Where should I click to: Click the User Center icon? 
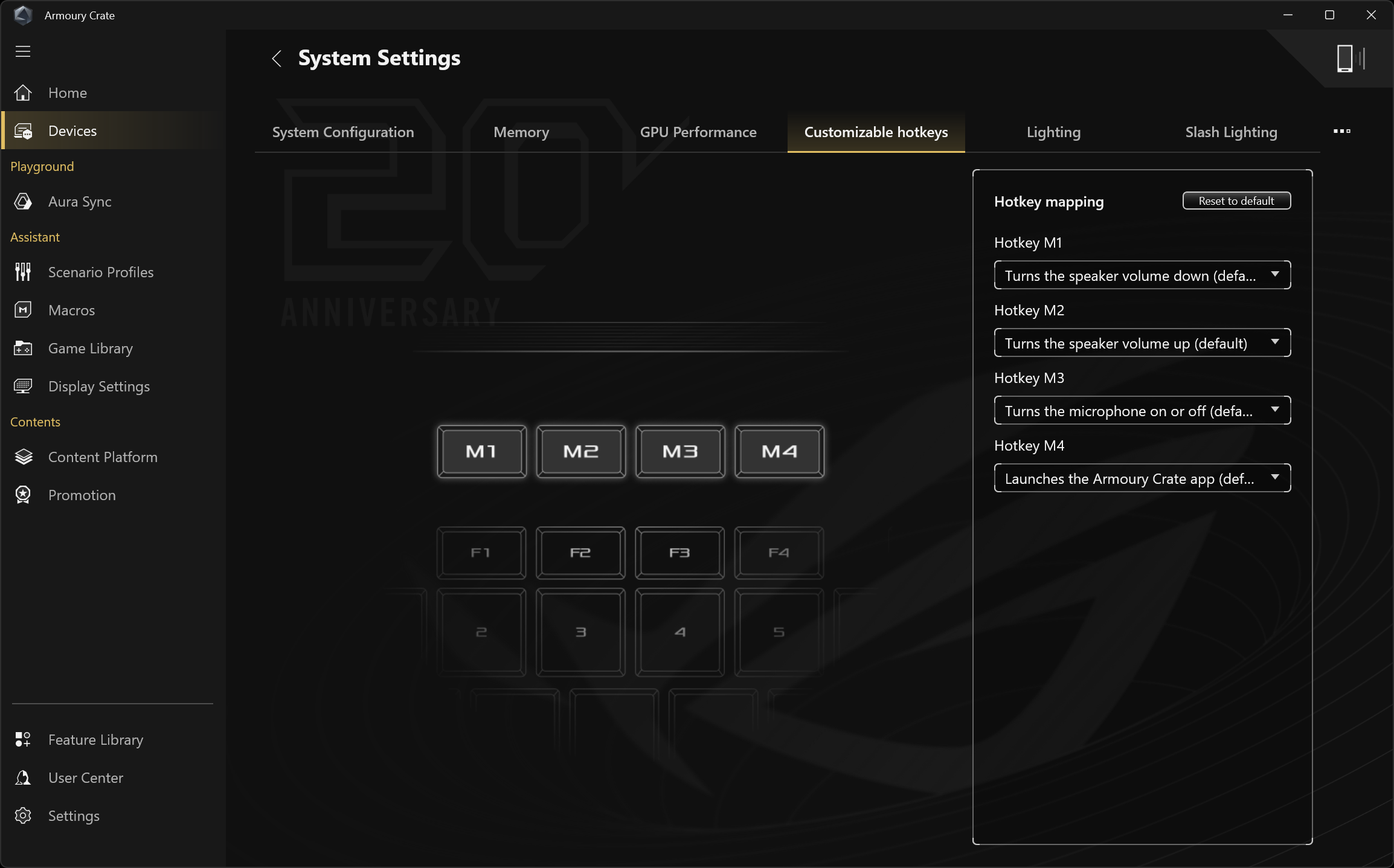click(x=23, y=778)
